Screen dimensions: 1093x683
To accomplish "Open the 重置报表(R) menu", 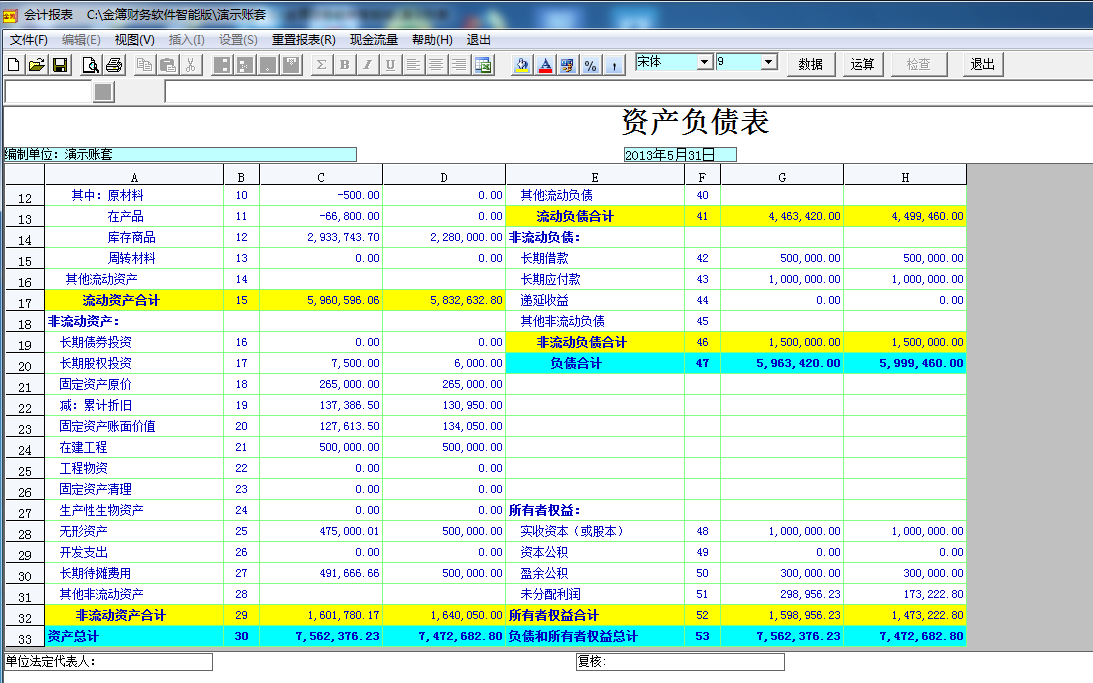I will point(303,40).
